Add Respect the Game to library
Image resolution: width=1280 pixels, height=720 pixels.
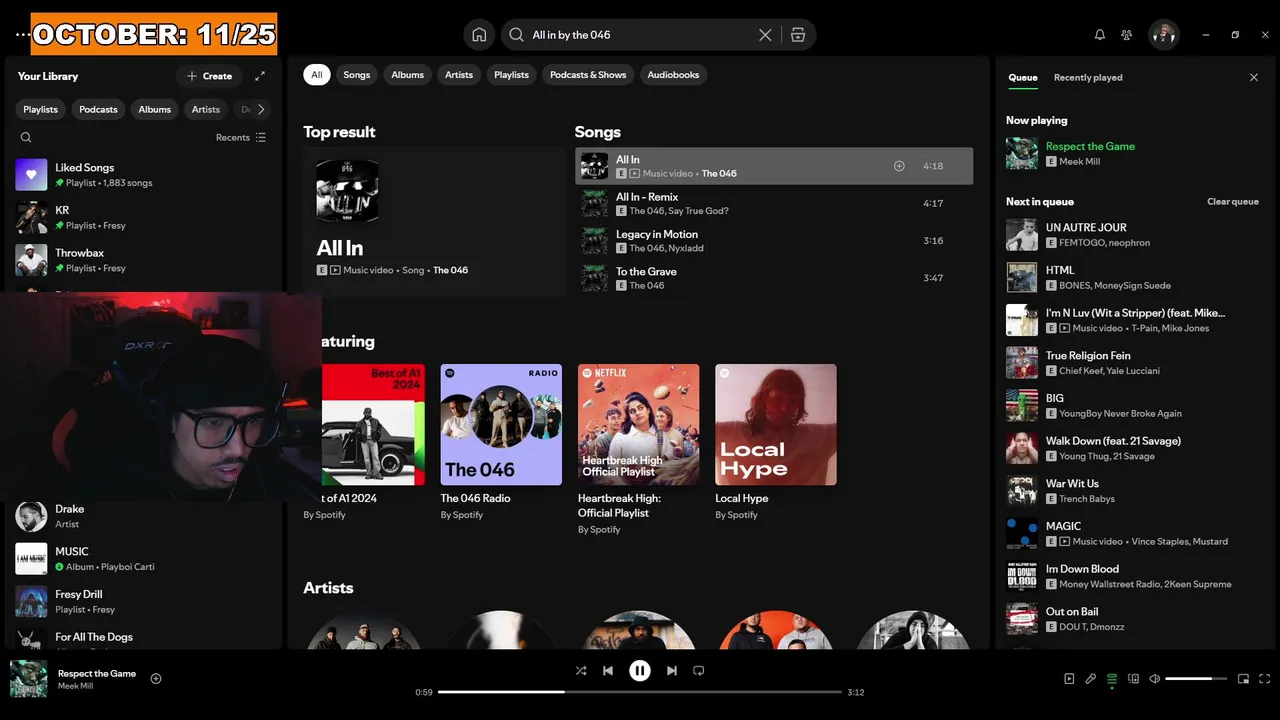(x=156, y=679)
